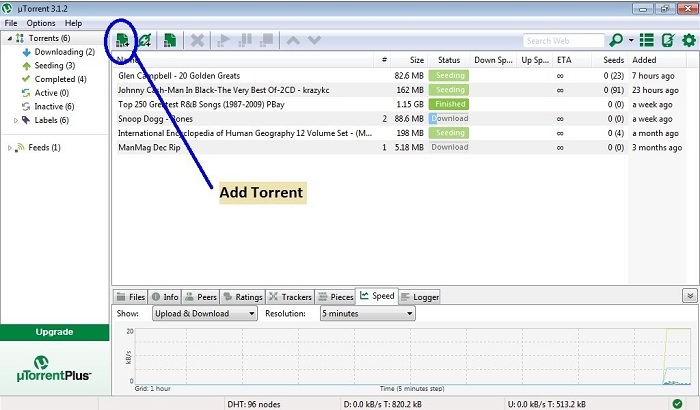The width and height of the screenshot is (700, 410).
Task: Sort by the Up Speed column header
Action: click(535, 60)
